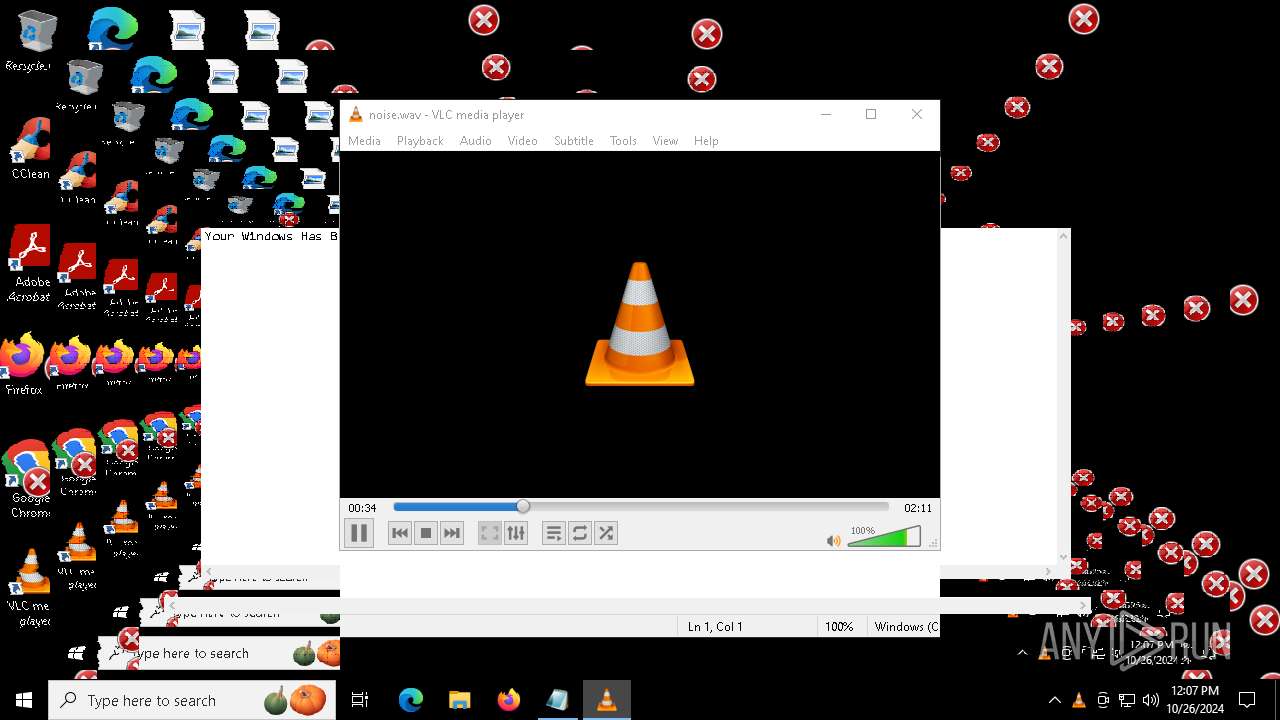Open the Video menu
This screenshot has height=720, width=1280.
523,141
